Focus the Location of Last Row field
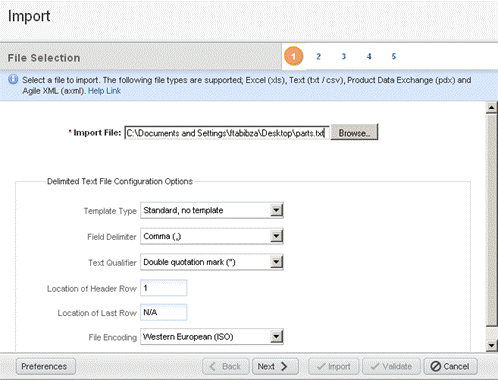Screen dimensions: 498x380 pos(164,312)
